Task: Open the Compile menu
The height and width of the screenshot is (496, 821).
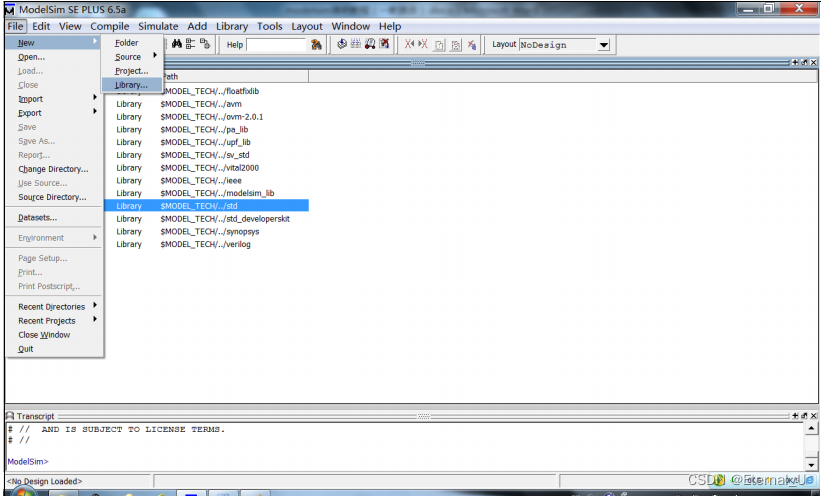Action: point(109,26)
